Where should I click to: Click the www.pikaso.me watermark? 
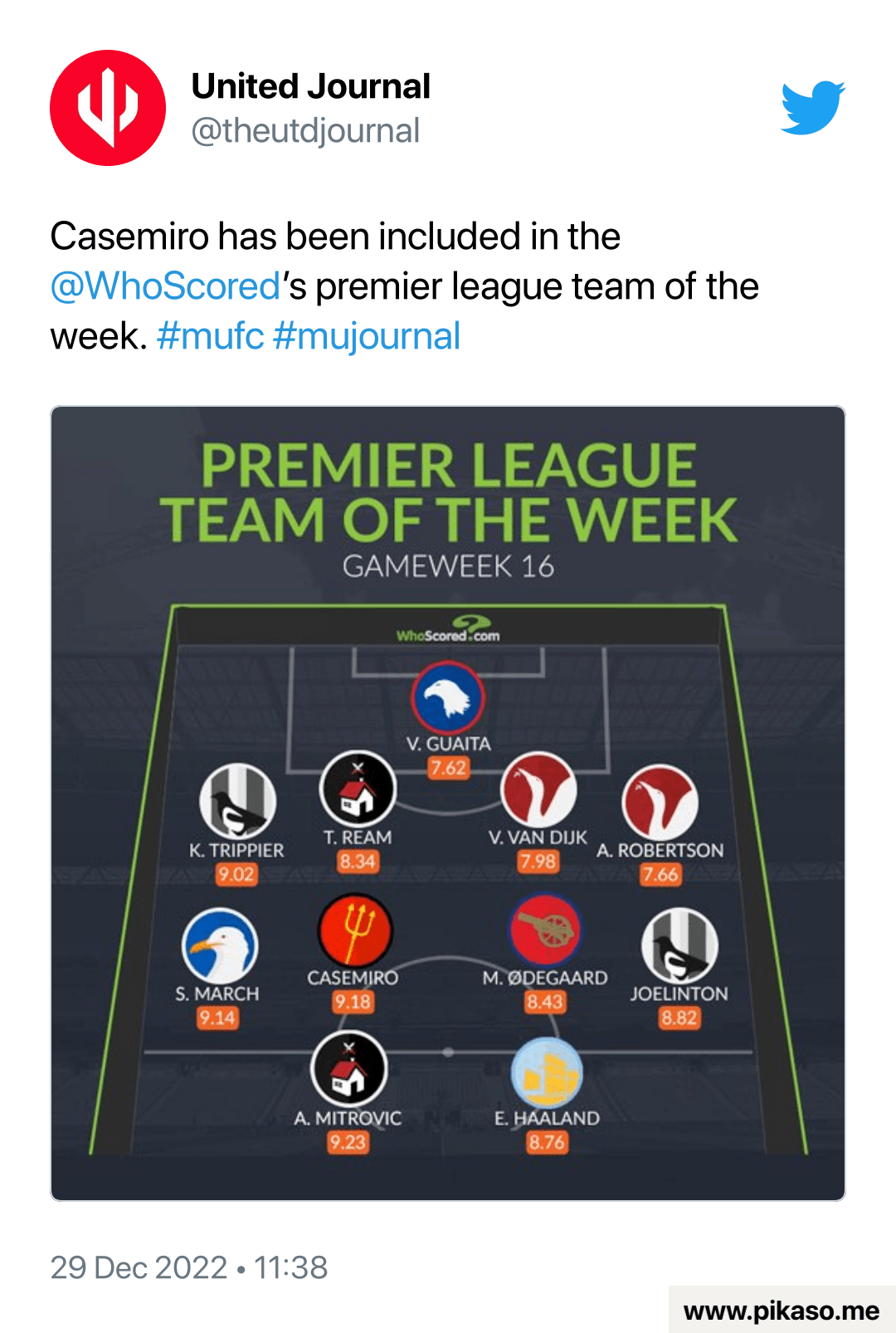tap(781, 1311)
